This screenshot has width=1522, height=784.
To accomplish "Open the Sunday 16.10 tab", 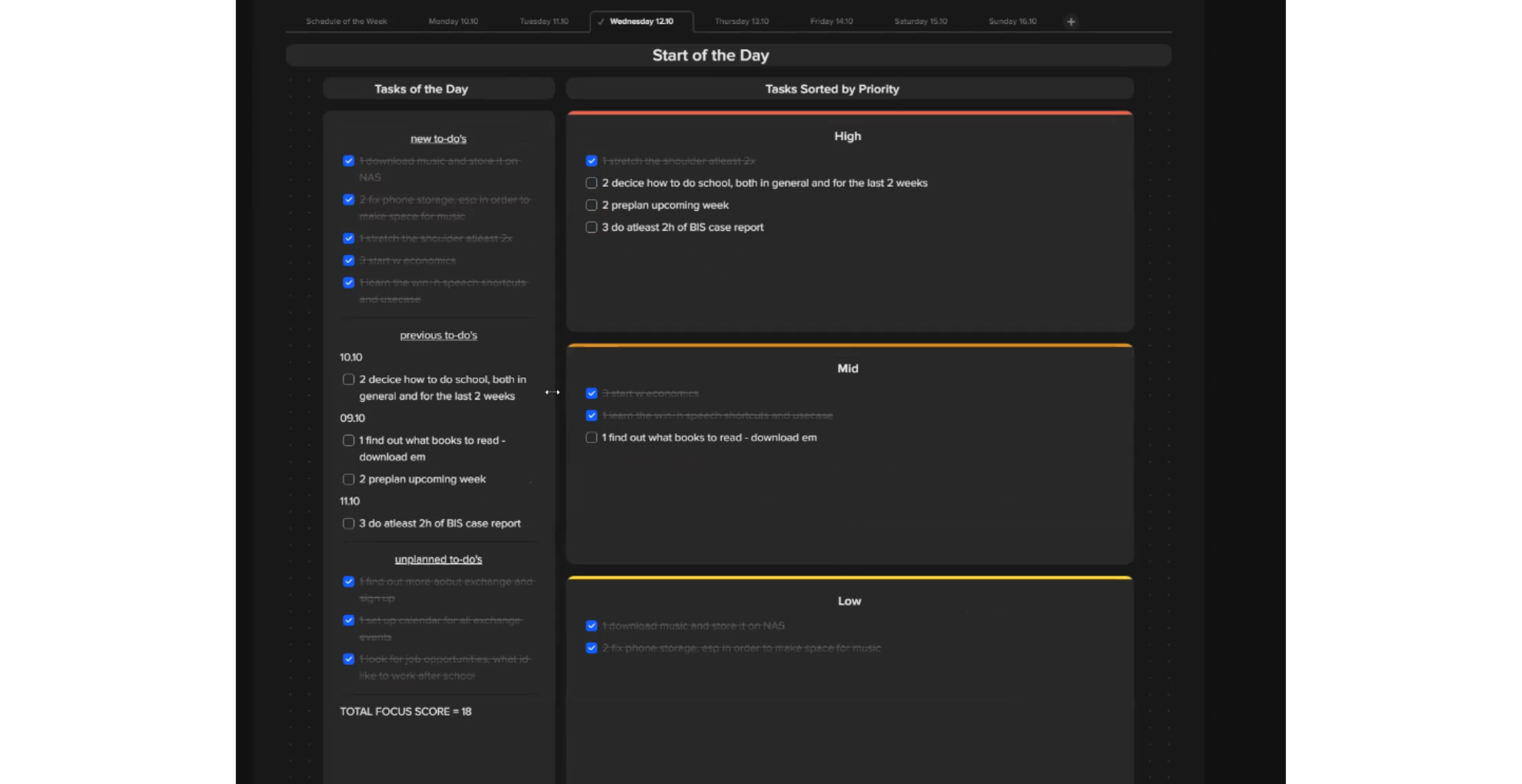I will [x=1012, y=22].
